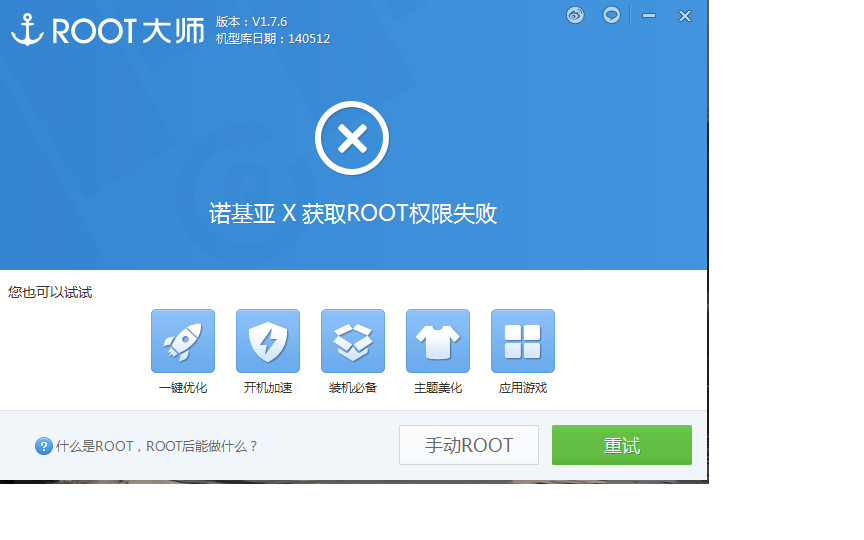Open the feedback chat bubble icon

tap(611, 15)
